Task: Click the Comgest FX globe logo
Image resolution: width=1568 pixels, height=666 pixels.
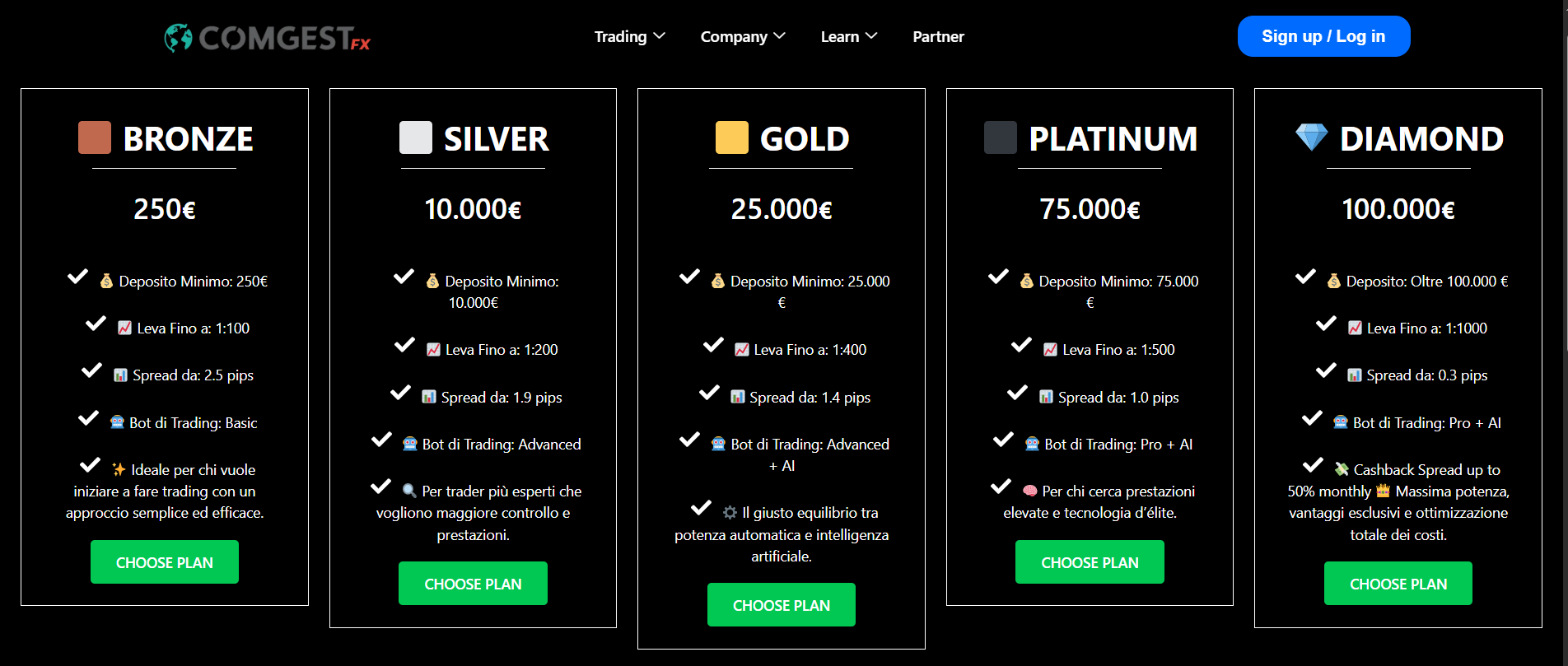Action: tap(178, 37)
